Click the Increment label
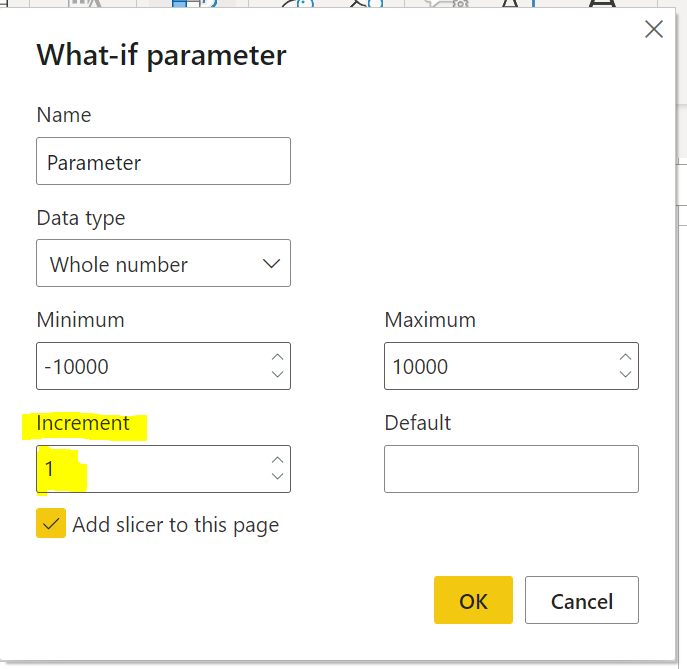 [x=83, y=423]
